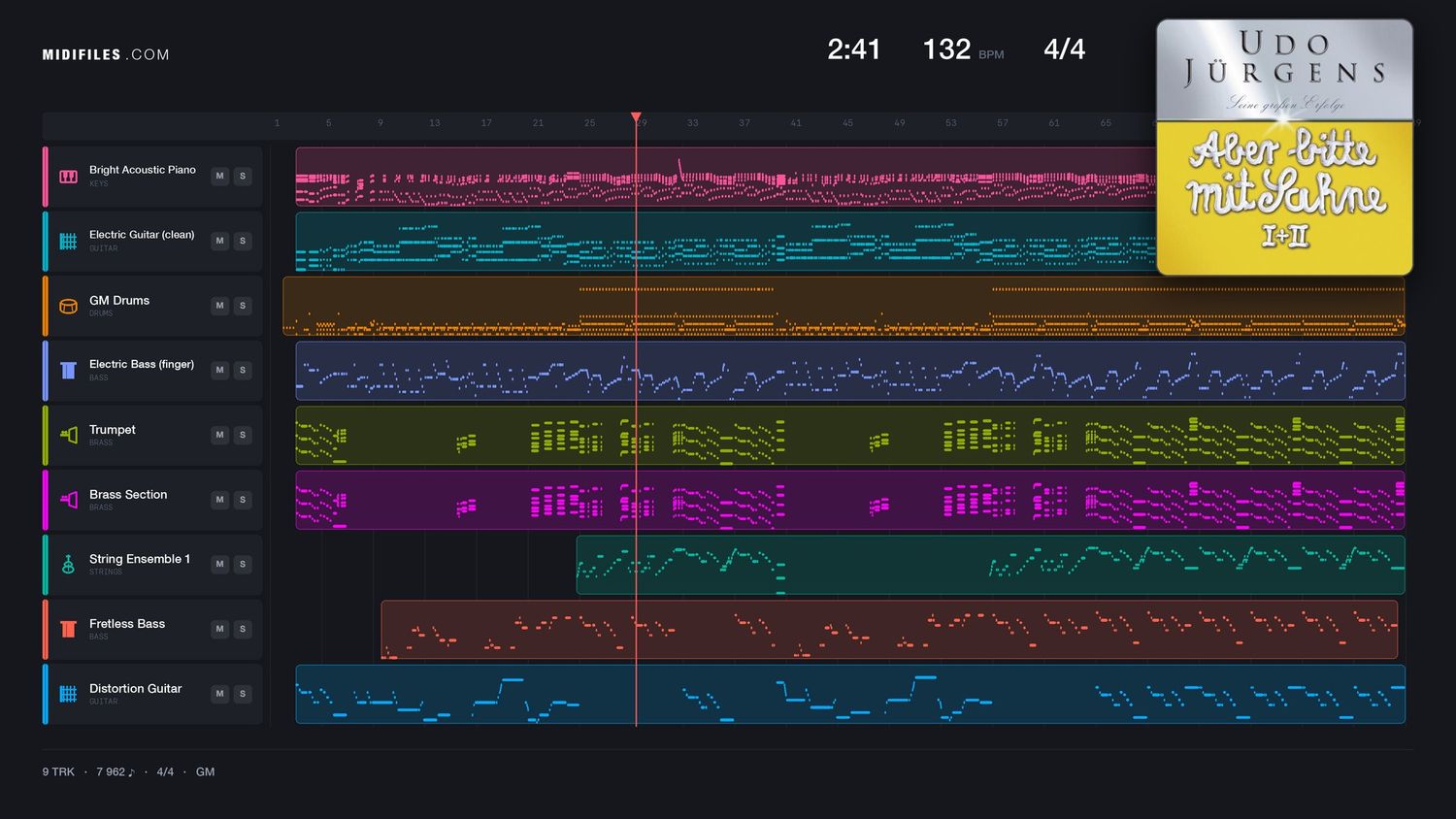Mute the Electric Bass (finger) track
The height and width of the screenshot is (819, 1456).
point(219,370)
